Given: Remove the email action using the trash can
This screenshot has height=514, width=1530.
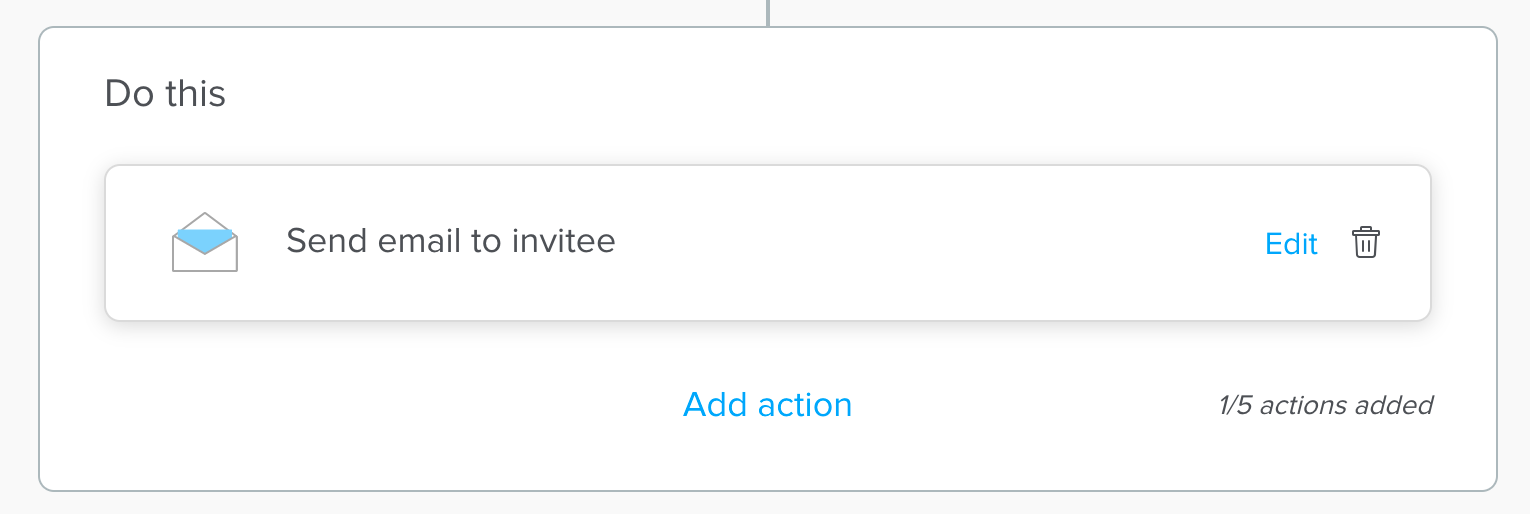Looking at the screenshot, I should 1365,243.
